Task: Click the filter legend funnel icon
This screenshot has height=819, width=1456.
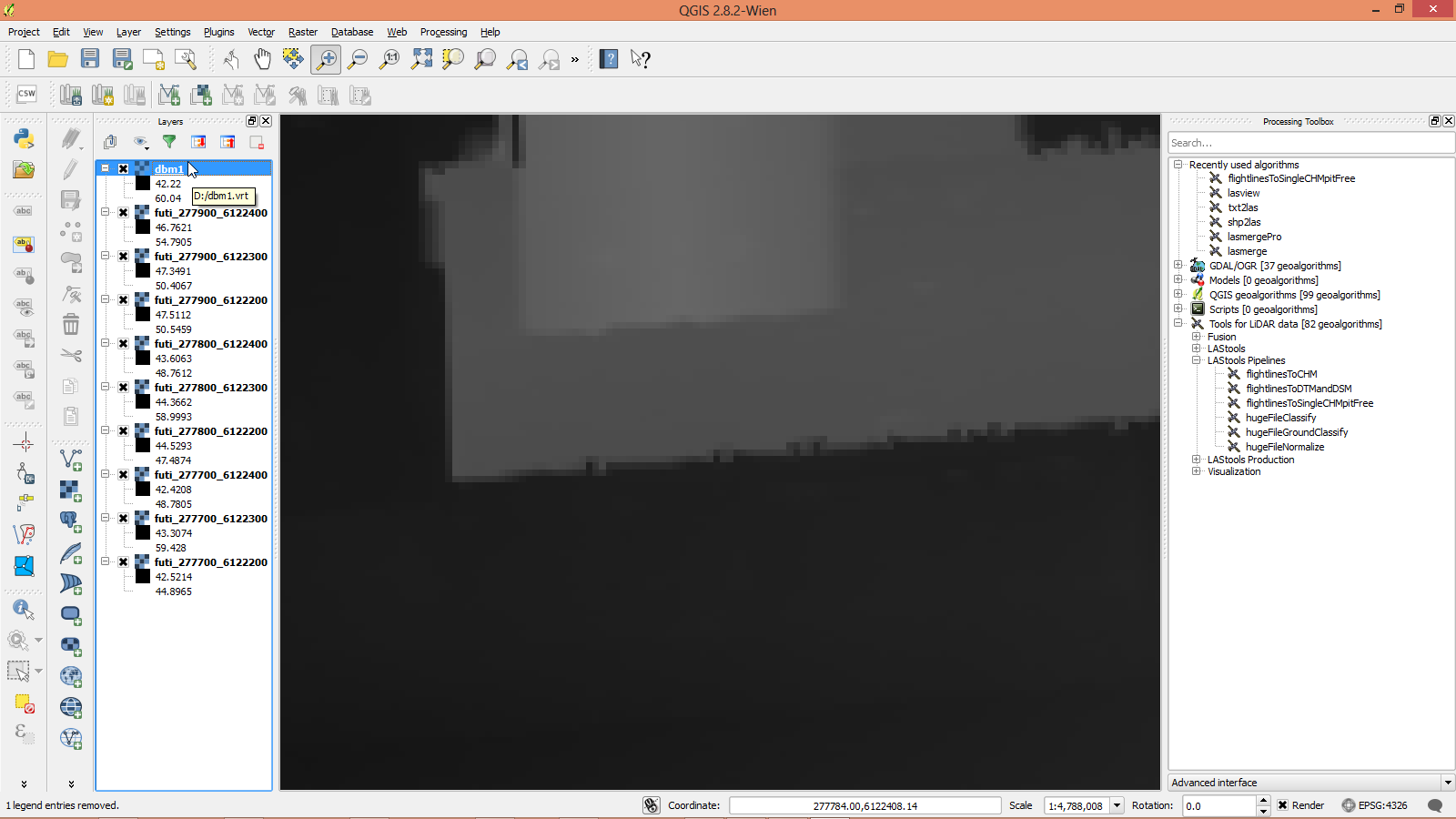Action: [x=169, y=142]
